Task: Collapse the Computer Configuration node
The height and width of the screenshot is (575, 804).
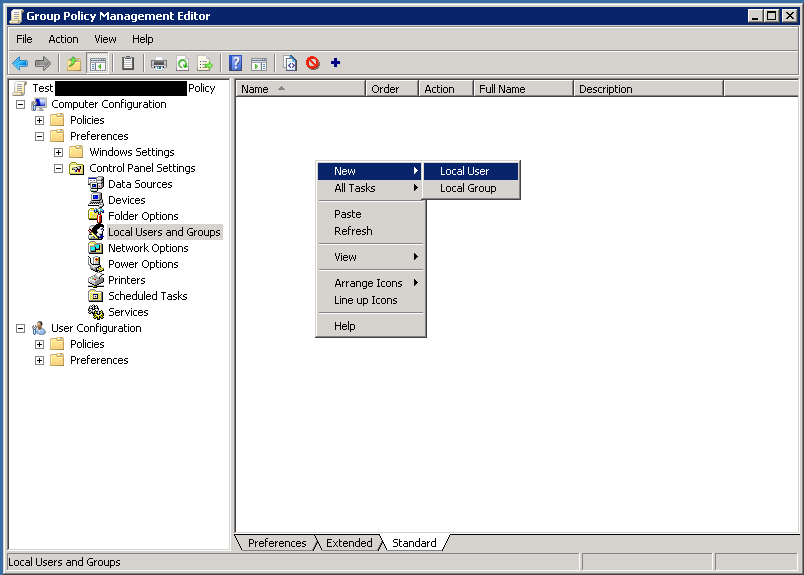Action: coord(21,104)
